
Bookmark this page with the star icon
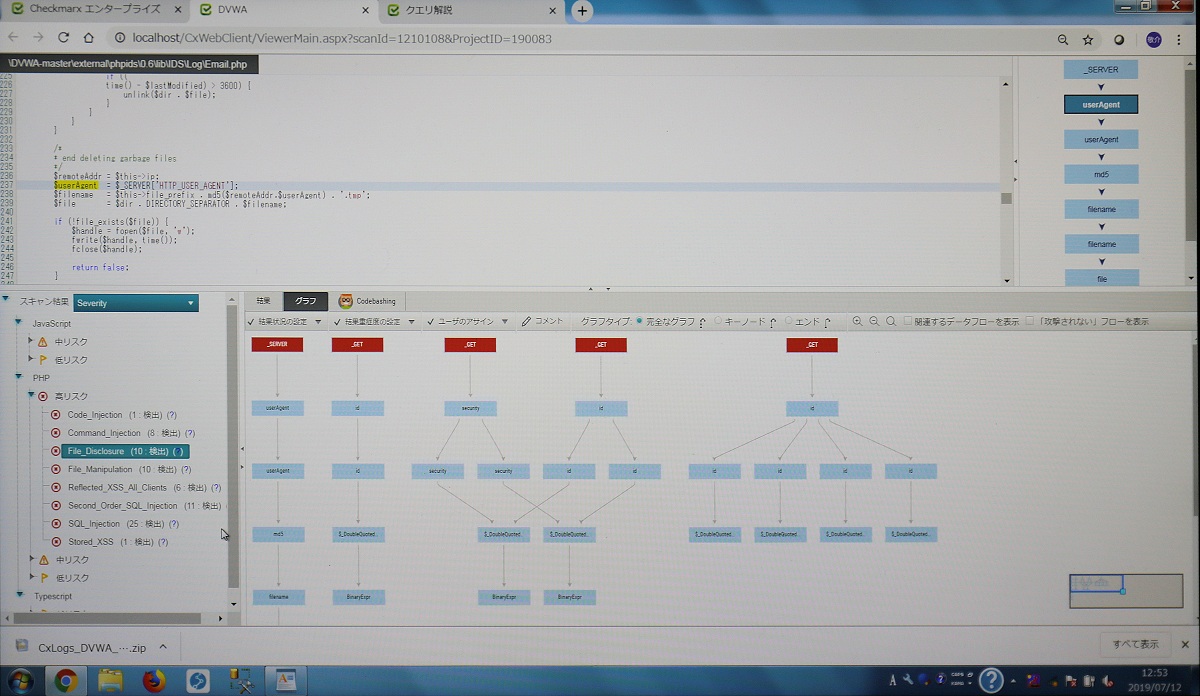tap(1087, 40)
